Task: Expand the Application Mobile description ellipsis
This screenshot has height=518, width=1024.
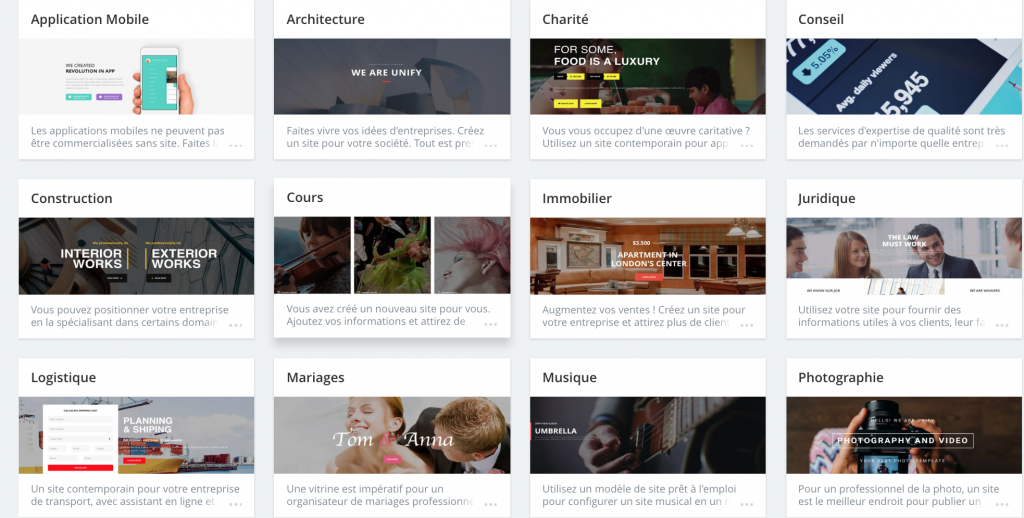Action: click(236, 146)
